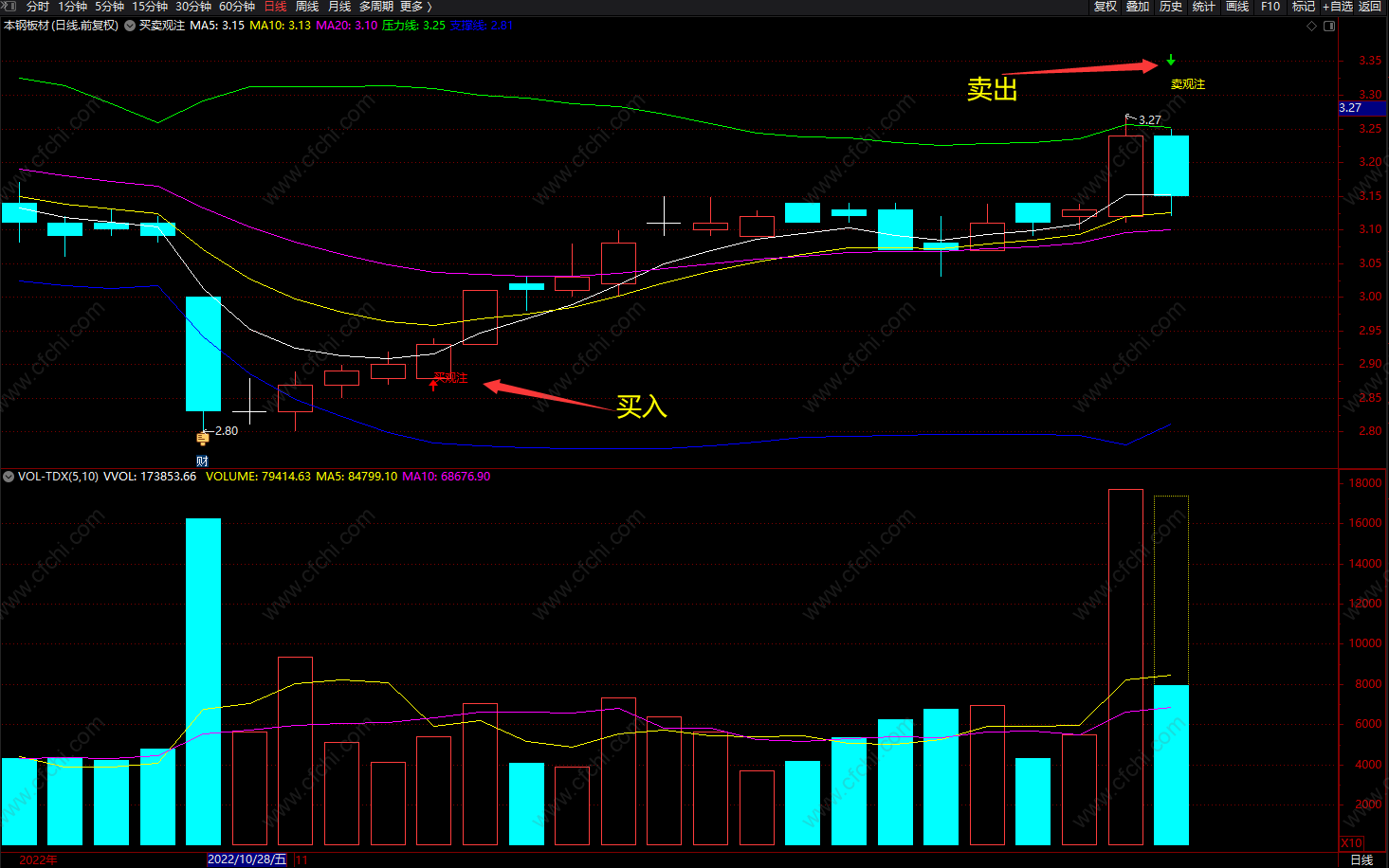The height and width of the screenshot is (868, 1389).
Task: Click the MA10: 3.13 indicator value
Action: tap(280, 26)
